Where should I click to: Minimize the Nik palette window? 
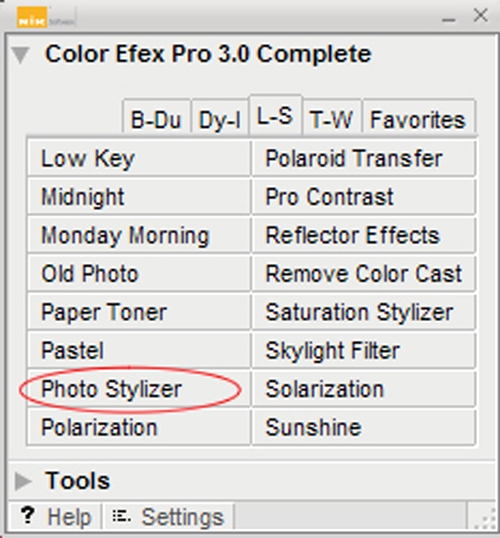pyautogui.click(x=449, y=20)
